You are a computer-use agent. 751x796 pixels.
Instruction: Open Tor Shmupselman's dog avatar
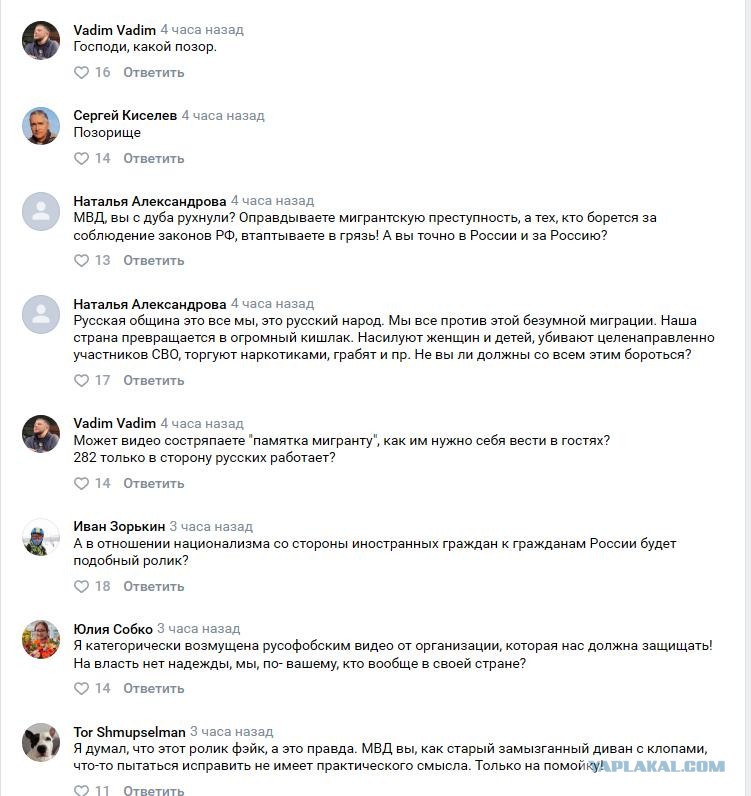tap(41, 742)
